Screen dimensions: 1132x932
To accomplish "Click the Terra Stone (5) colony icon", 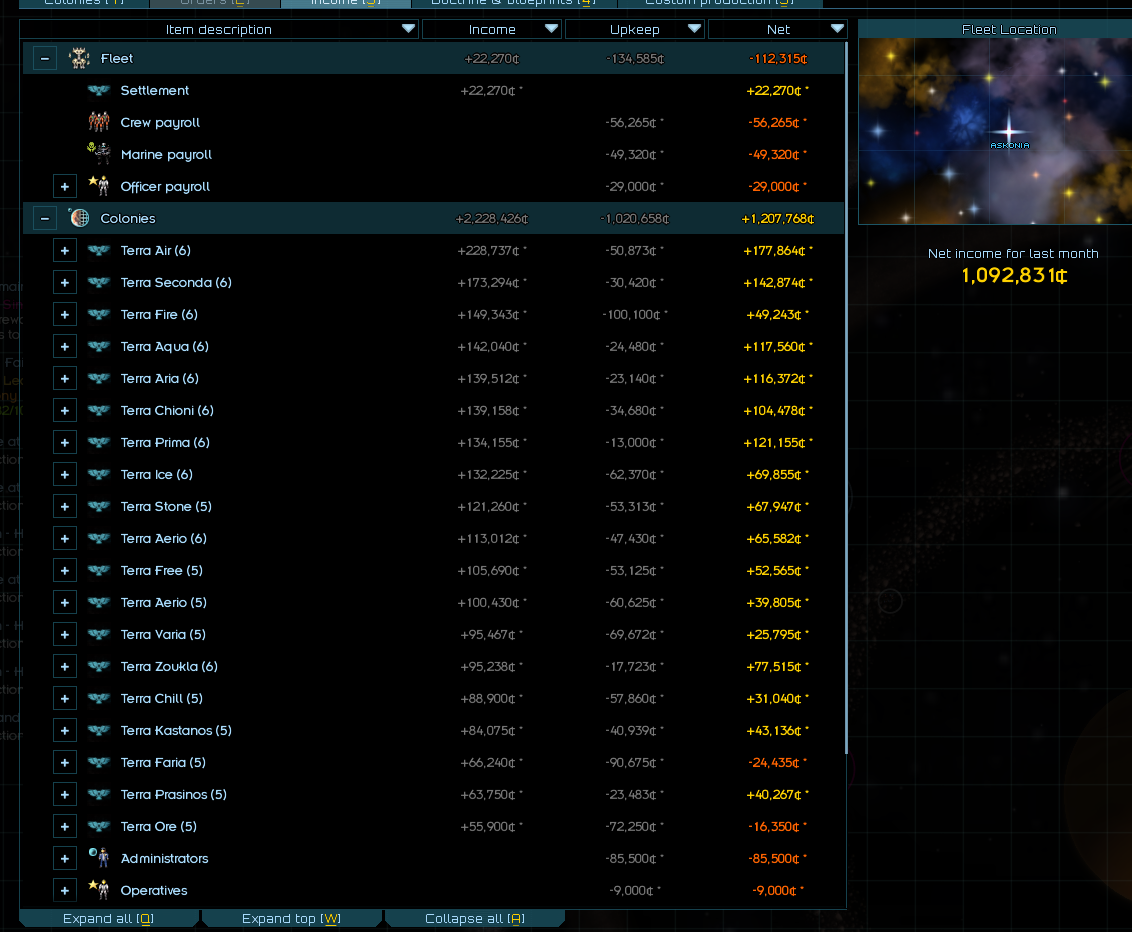I will tap(99, 506).
